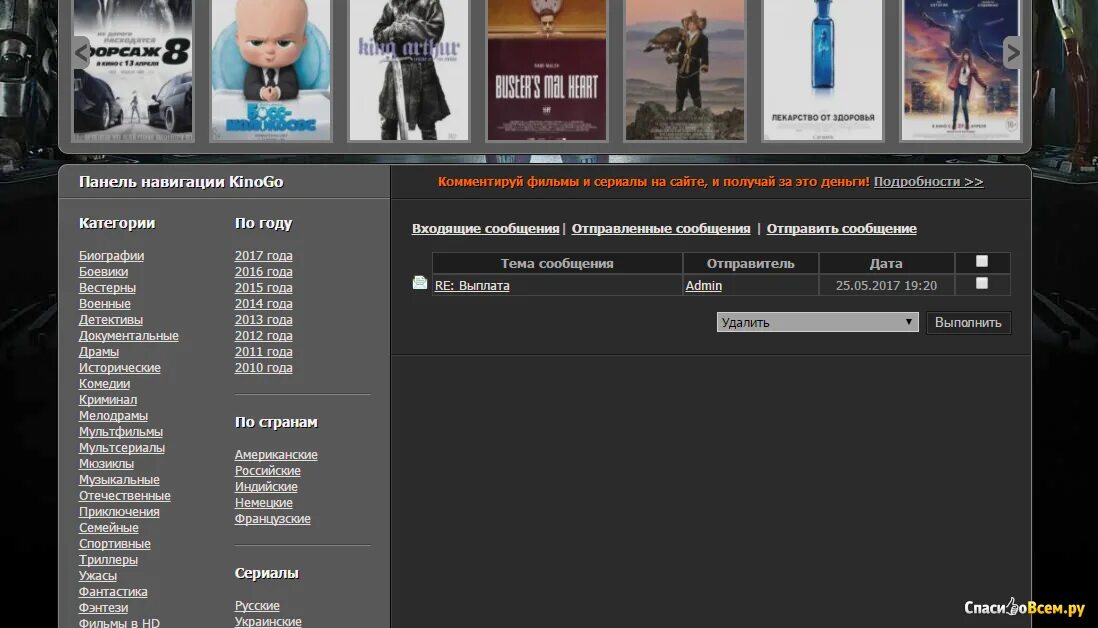The height and width of the screenshot is (628, 1098).
Task: Open Входящие сообщения tab
Action: pos(485,228)
